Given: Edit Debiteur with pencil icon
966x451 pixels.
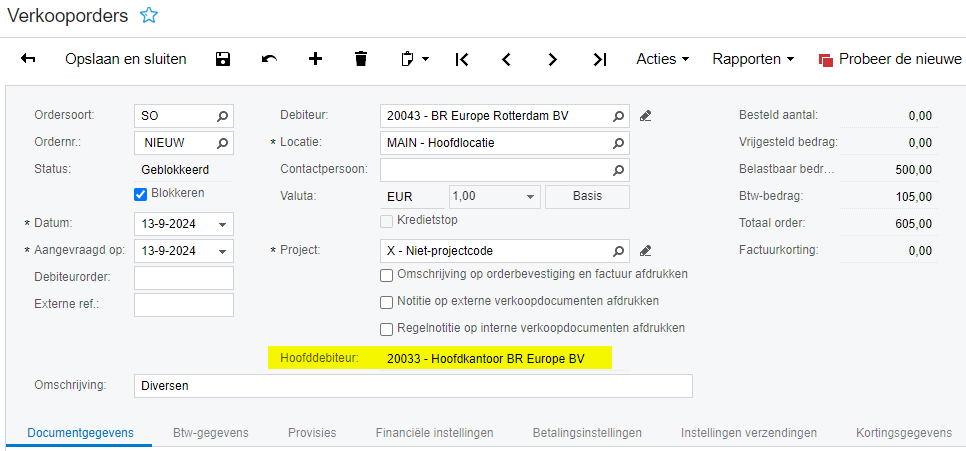Looking at the screenshot, I should click(x=646, y=116).
